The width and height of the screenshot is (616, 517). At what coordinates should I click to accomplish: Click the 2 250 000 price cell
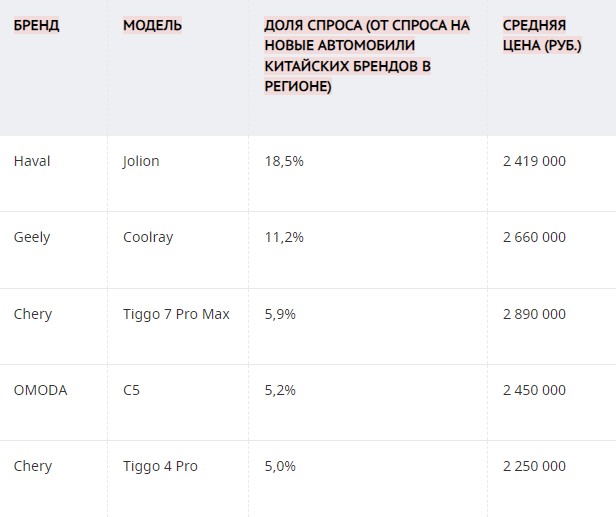(534, 466)
